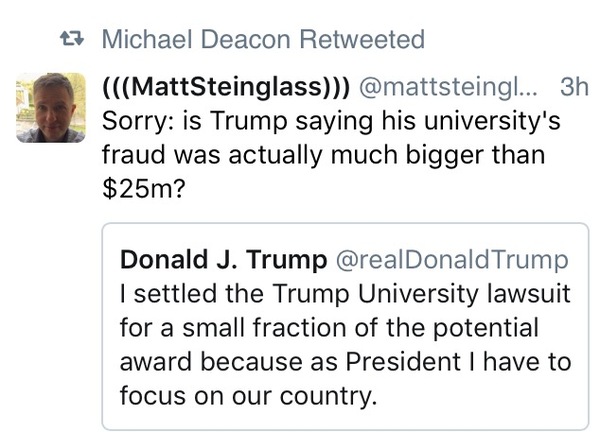Click the Donald J. Trump name
This screenshot has width=600, height=432.
tap(222, 261)
